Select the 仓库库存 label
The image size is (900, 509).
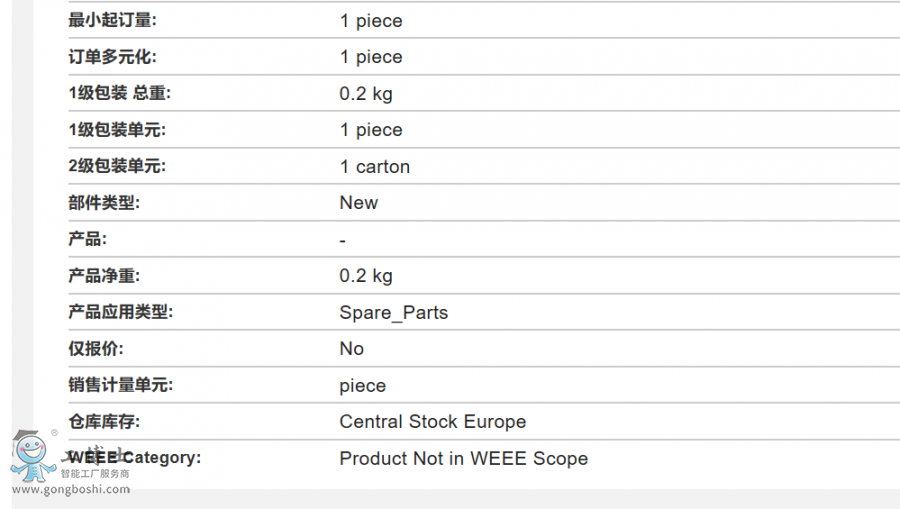[x=104, y=421]
